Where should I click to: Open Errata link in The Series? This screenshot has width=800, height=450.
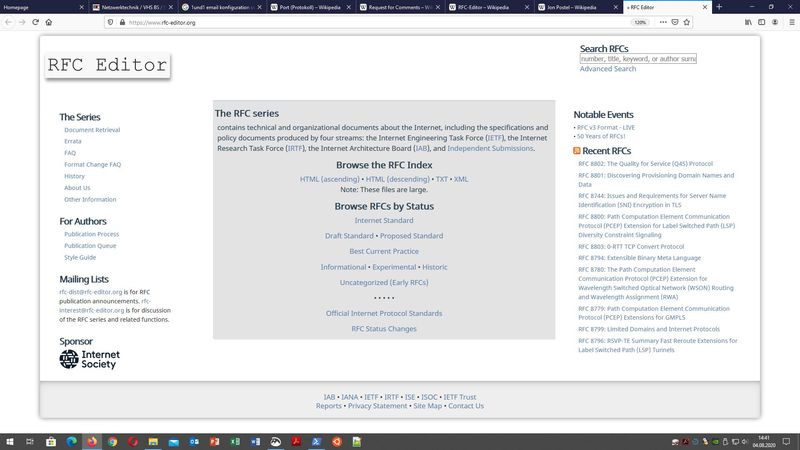(x=72, y=141)
